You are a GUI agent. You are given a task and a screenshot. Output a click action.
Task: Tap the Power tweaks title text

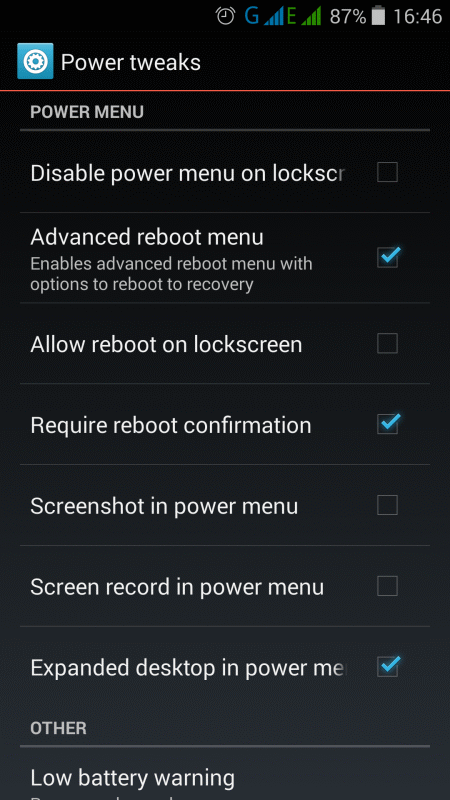(131, 62)
